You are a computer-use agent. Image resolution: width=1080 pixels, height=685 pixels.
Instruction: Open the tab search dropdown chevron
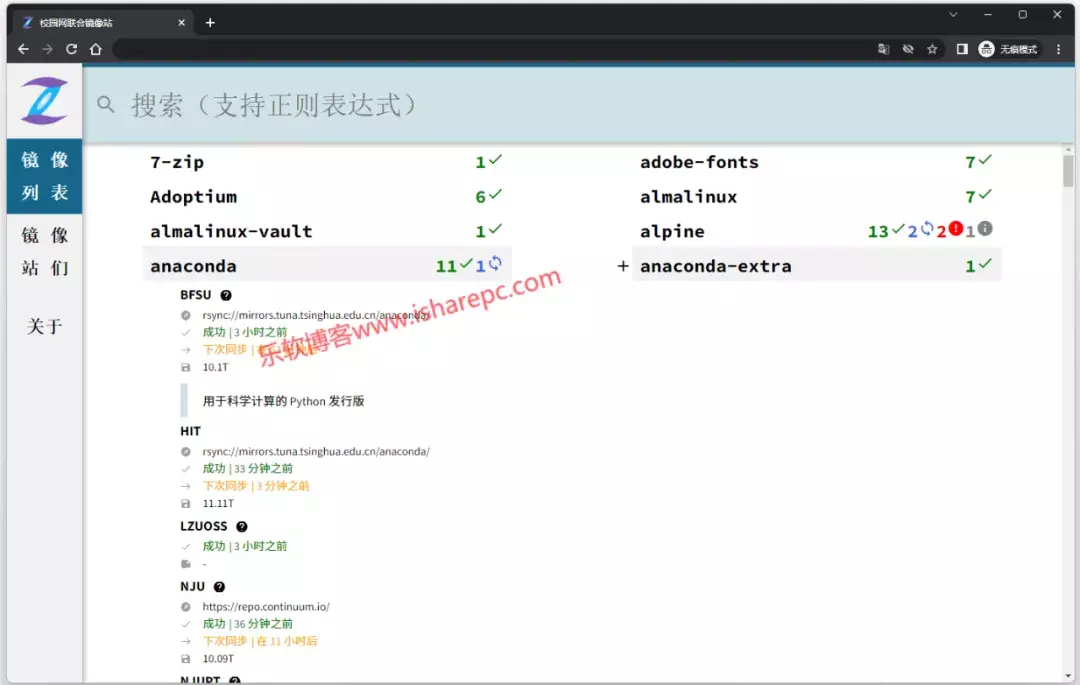953,14
